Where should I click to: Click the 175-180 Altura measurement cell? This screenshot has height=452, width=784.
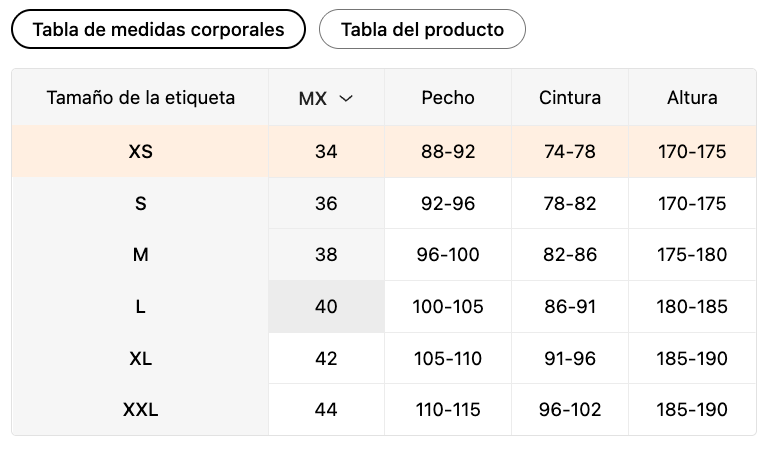pyautogui.click(x=692, y=255)
